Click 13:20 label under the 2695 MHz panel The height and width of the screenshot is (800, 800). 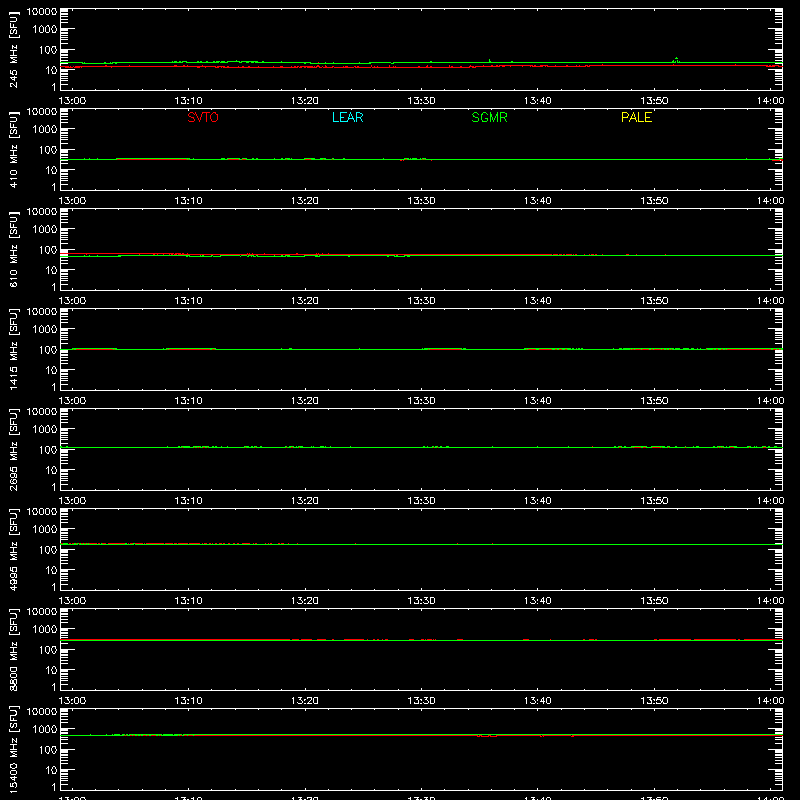pos(305,501)
